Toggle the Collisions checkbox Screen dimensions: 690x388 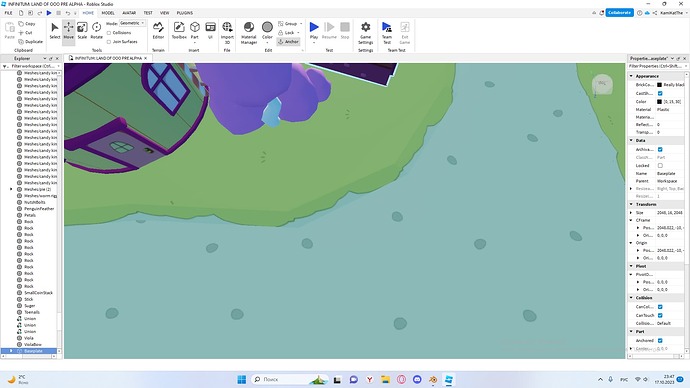tap(109, 33)
